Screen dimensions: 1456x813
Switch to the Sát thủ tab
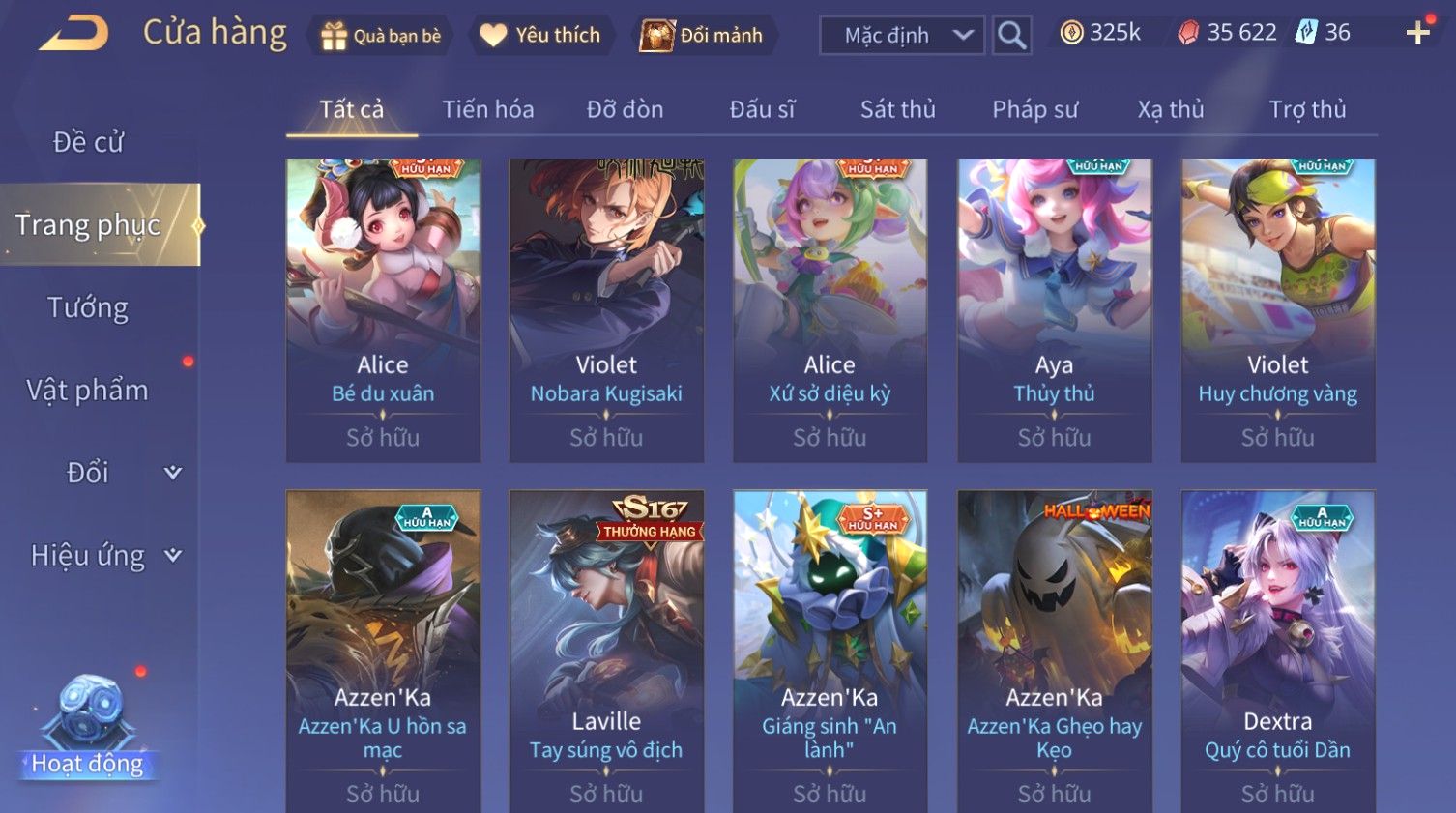tap(898, 110)
